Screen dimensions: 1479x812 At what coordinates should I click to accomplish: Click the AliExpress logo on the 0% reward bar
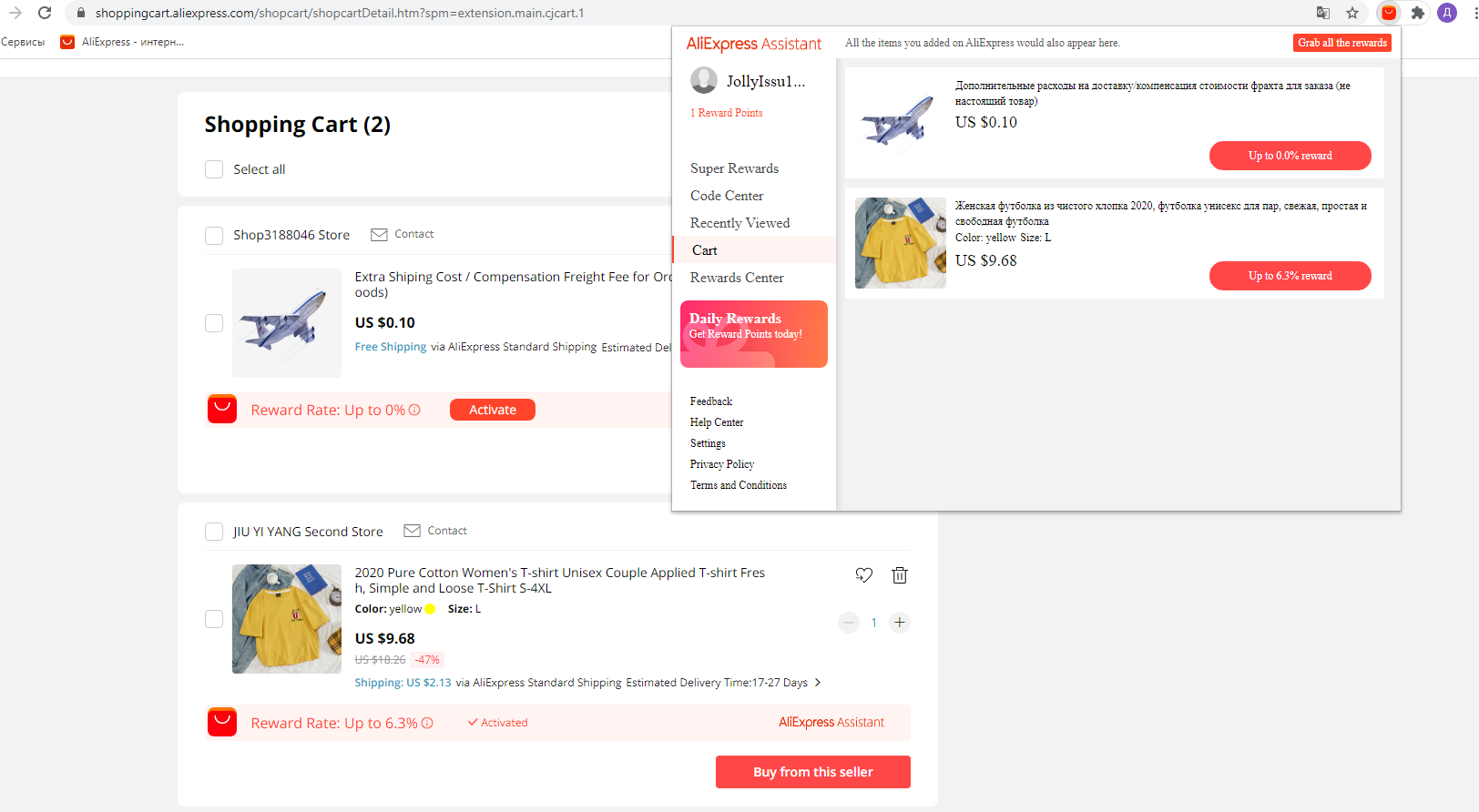pos(222,410)
